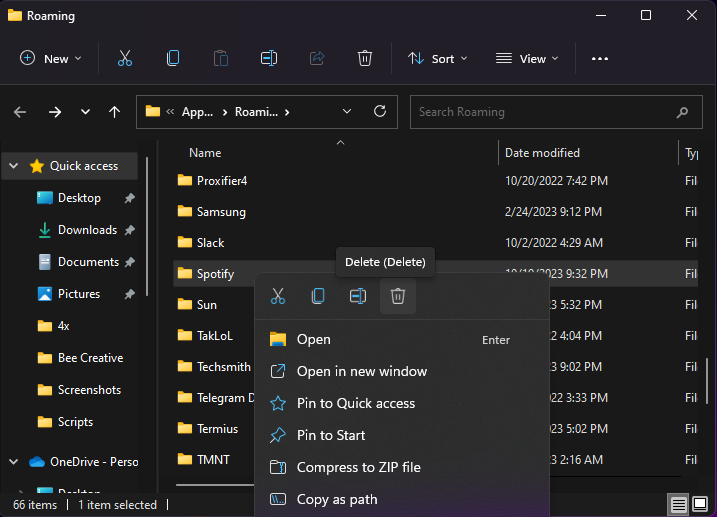Click Rename icon in the context menu

coord(358,296)
